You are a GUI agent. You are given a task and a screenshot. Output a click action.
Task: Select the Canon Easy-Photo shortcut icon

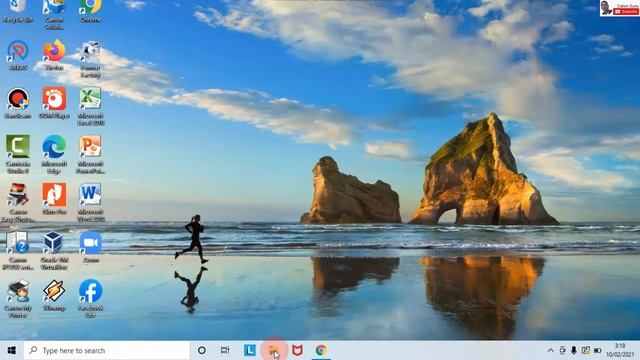tap(18, 203)
